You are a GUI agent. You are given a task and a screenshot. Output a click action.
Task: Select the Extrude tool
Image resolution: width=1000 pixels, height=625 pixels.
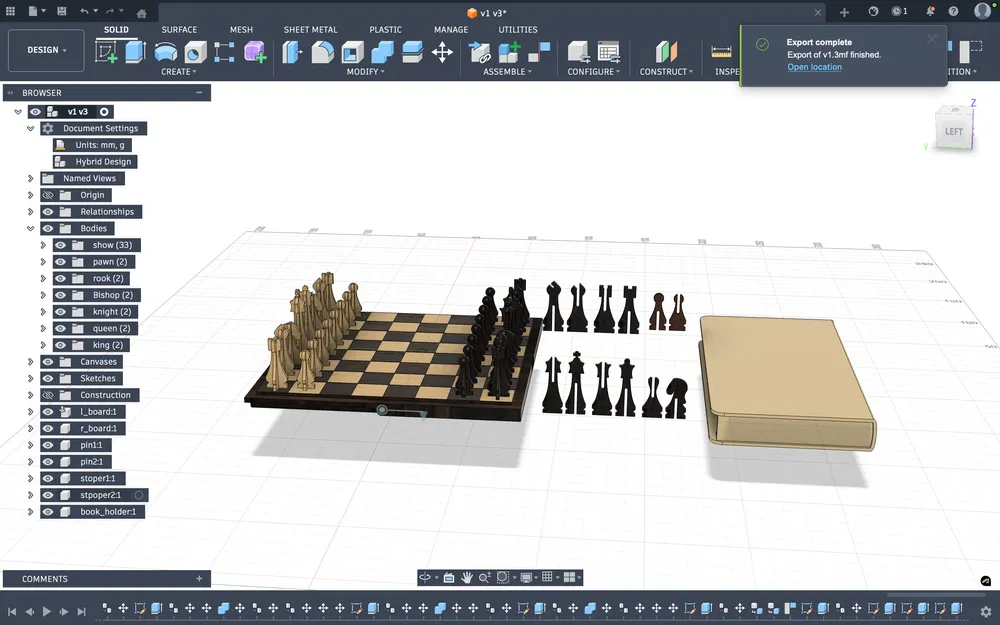135,52
